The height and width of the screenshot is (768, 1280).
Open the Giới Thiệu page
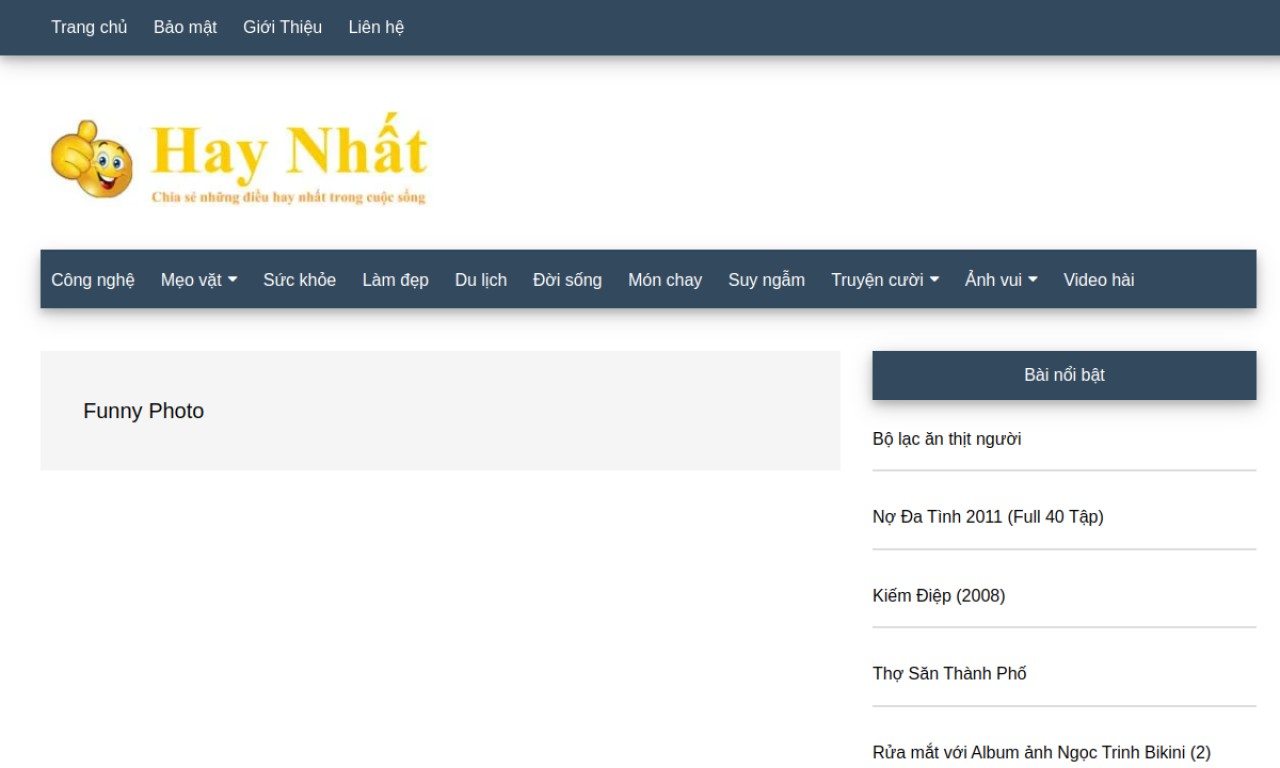click(x=282, y=27)
